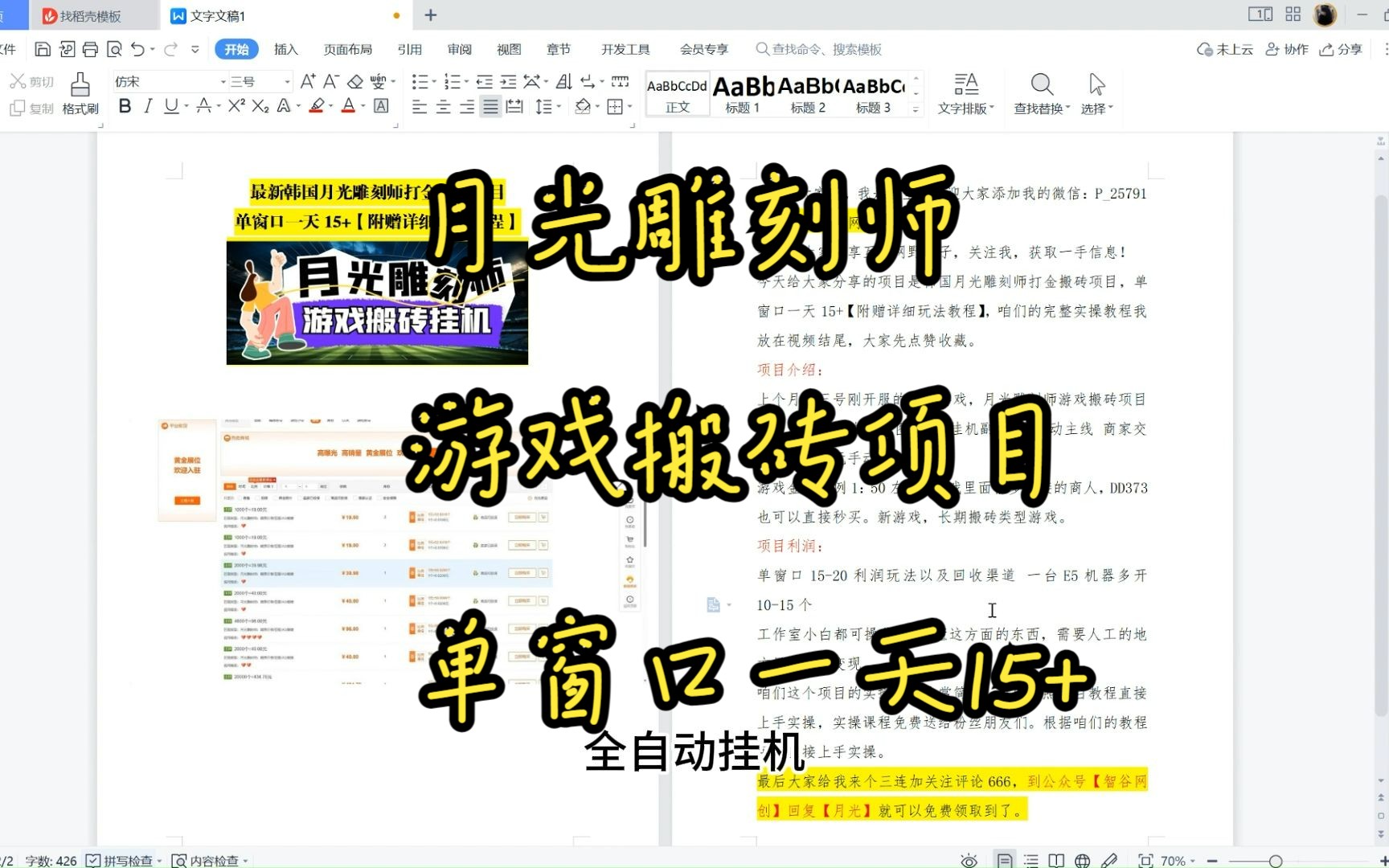Toggle Bold formatting

point(125,105)
